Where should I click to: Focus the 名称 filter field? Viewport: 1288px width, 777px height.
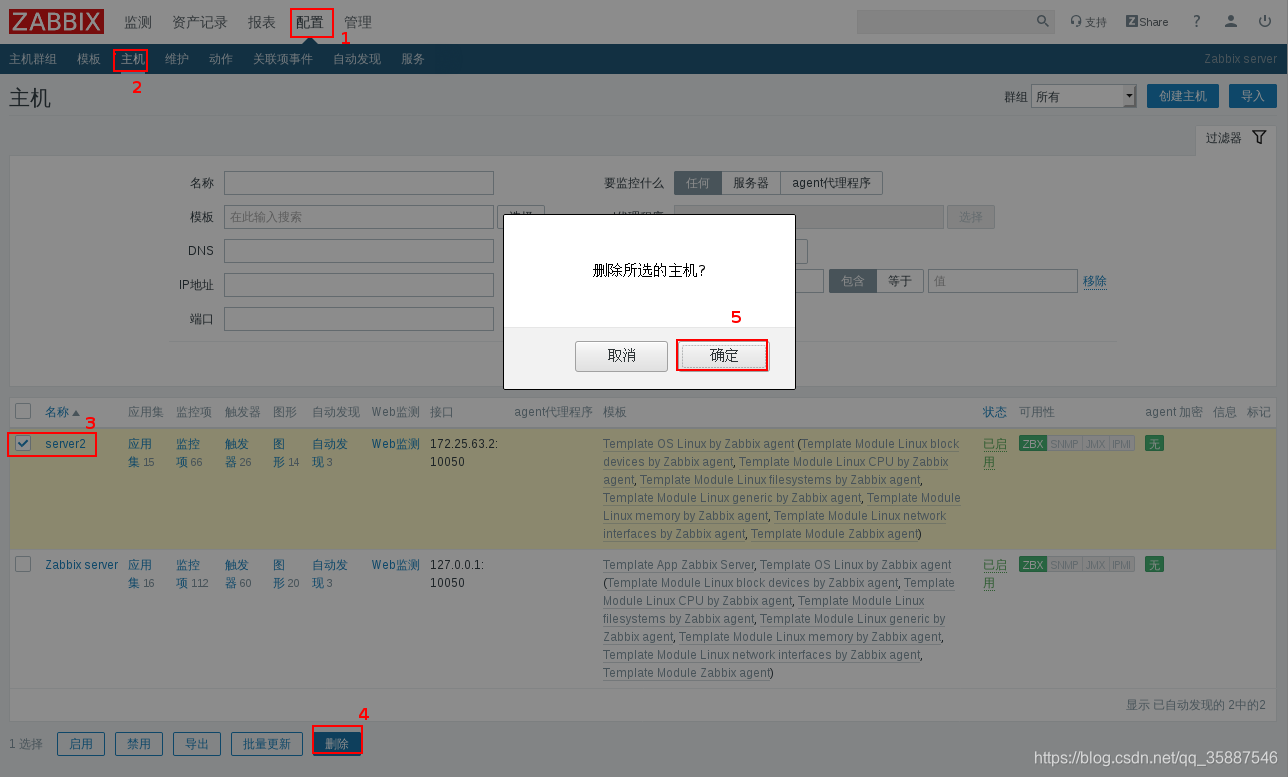(359, 183)
